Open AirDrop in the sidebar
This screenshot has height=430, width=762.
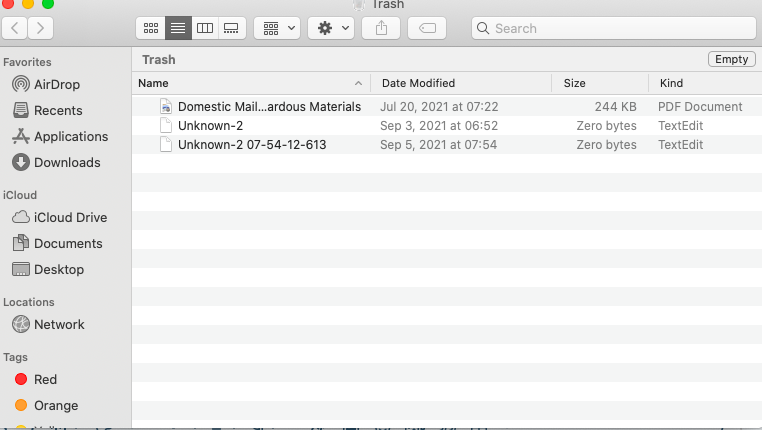point(56,84)
